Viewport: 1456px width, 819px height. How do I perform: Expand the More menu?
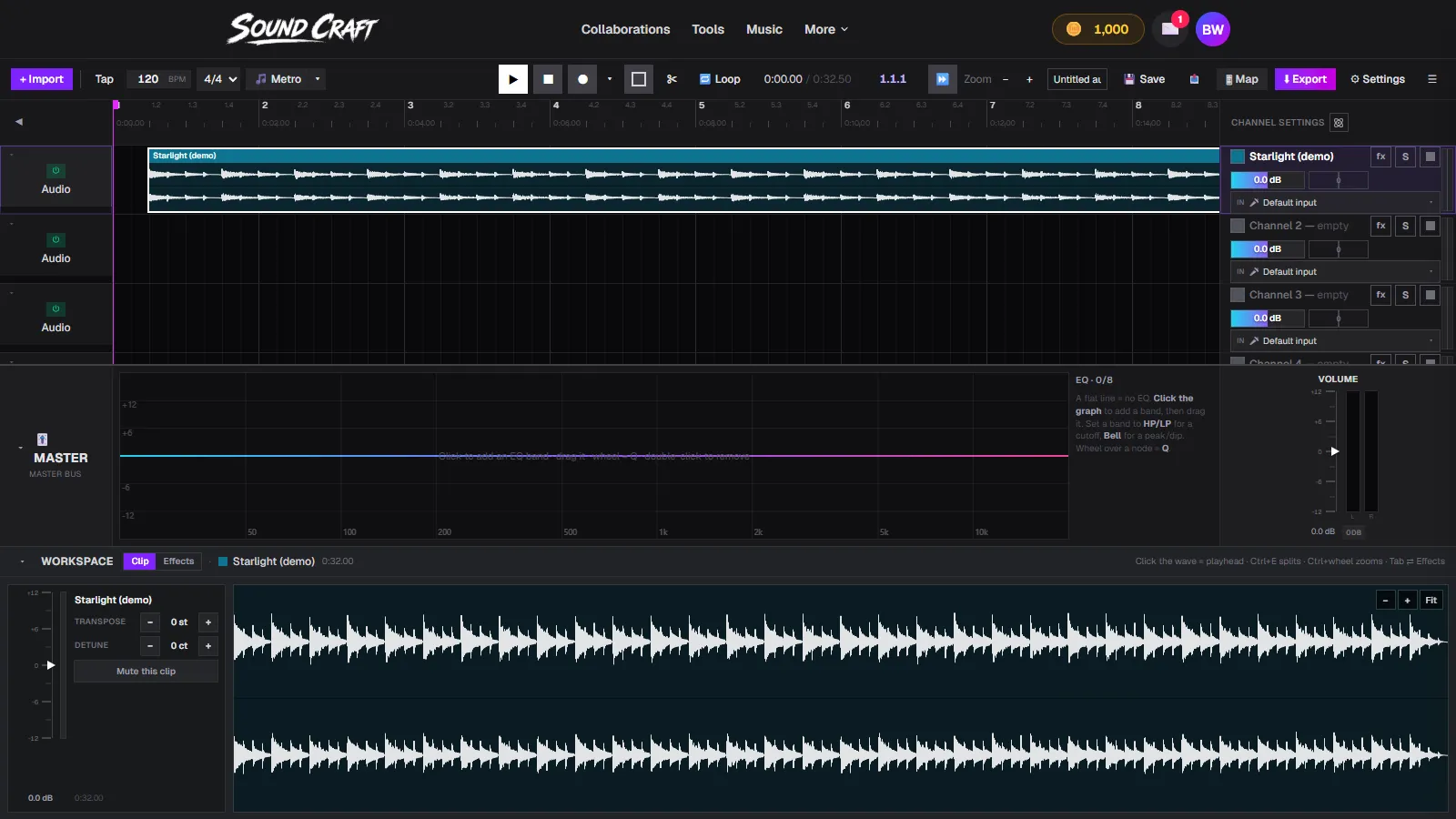pyautogui.click(x=826, y=29)
